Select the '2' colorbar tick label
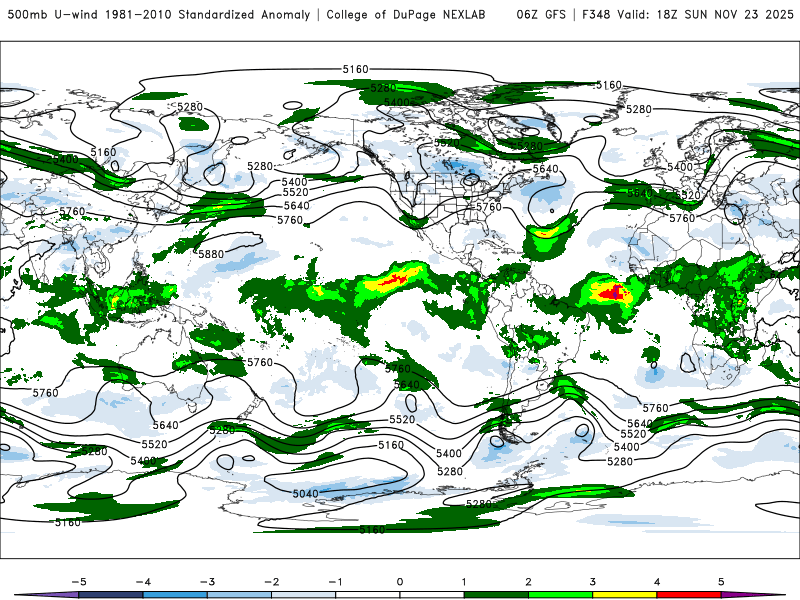800x600 pixels. pos(528,582)
